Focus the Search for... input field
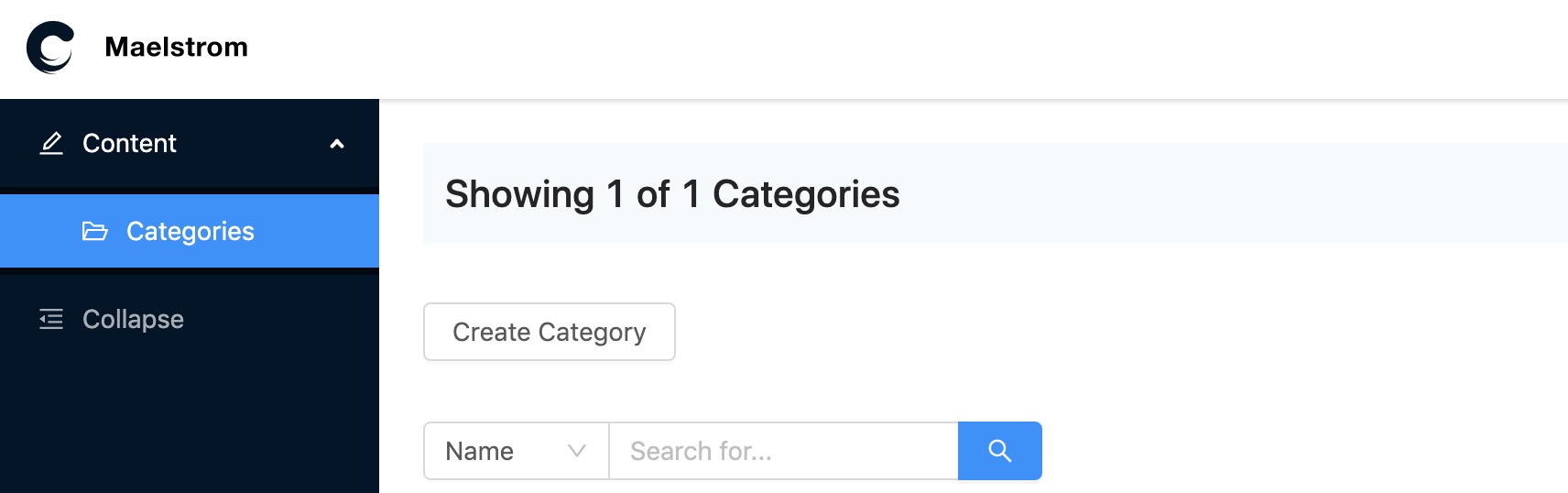 (783, 451)
